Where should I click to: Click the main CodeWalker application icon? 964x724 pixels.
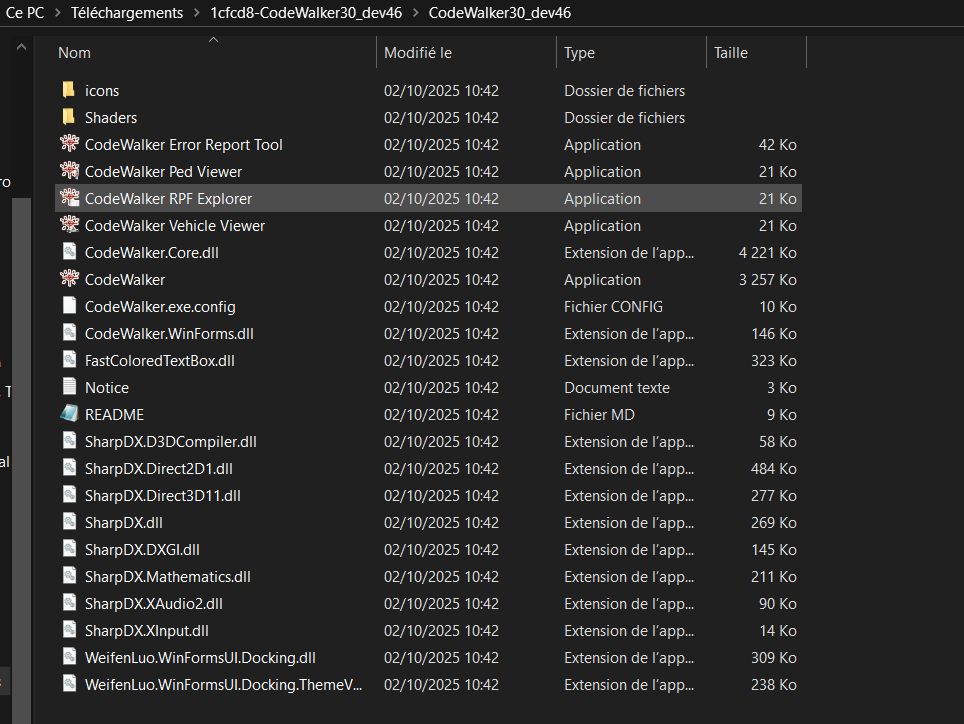pyautogui.click(x=69, y=279)
